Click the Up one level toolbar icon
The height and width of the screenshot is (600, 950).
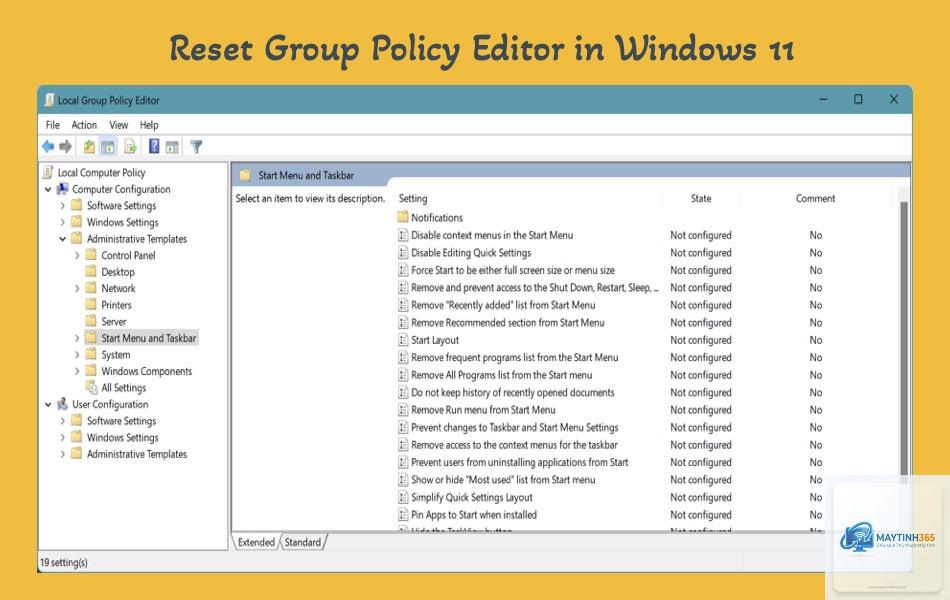(x=89, y=147)
